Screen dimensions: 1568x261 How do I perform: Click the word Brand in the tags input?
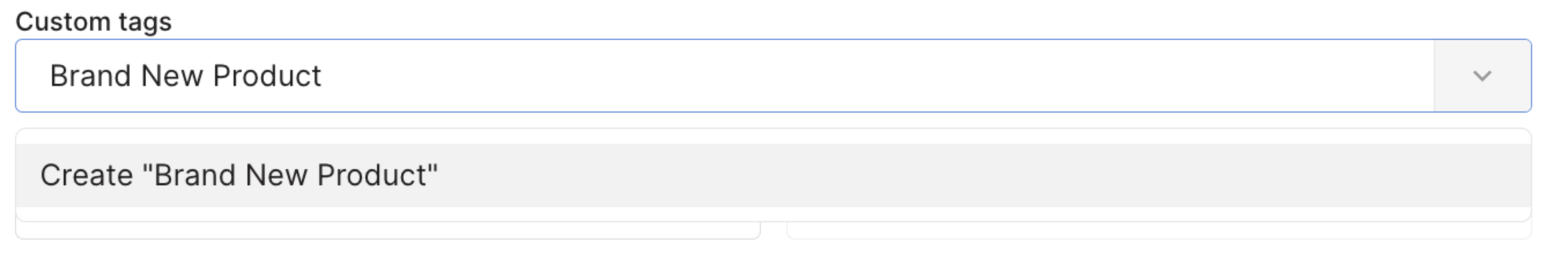tap(90, 76)
